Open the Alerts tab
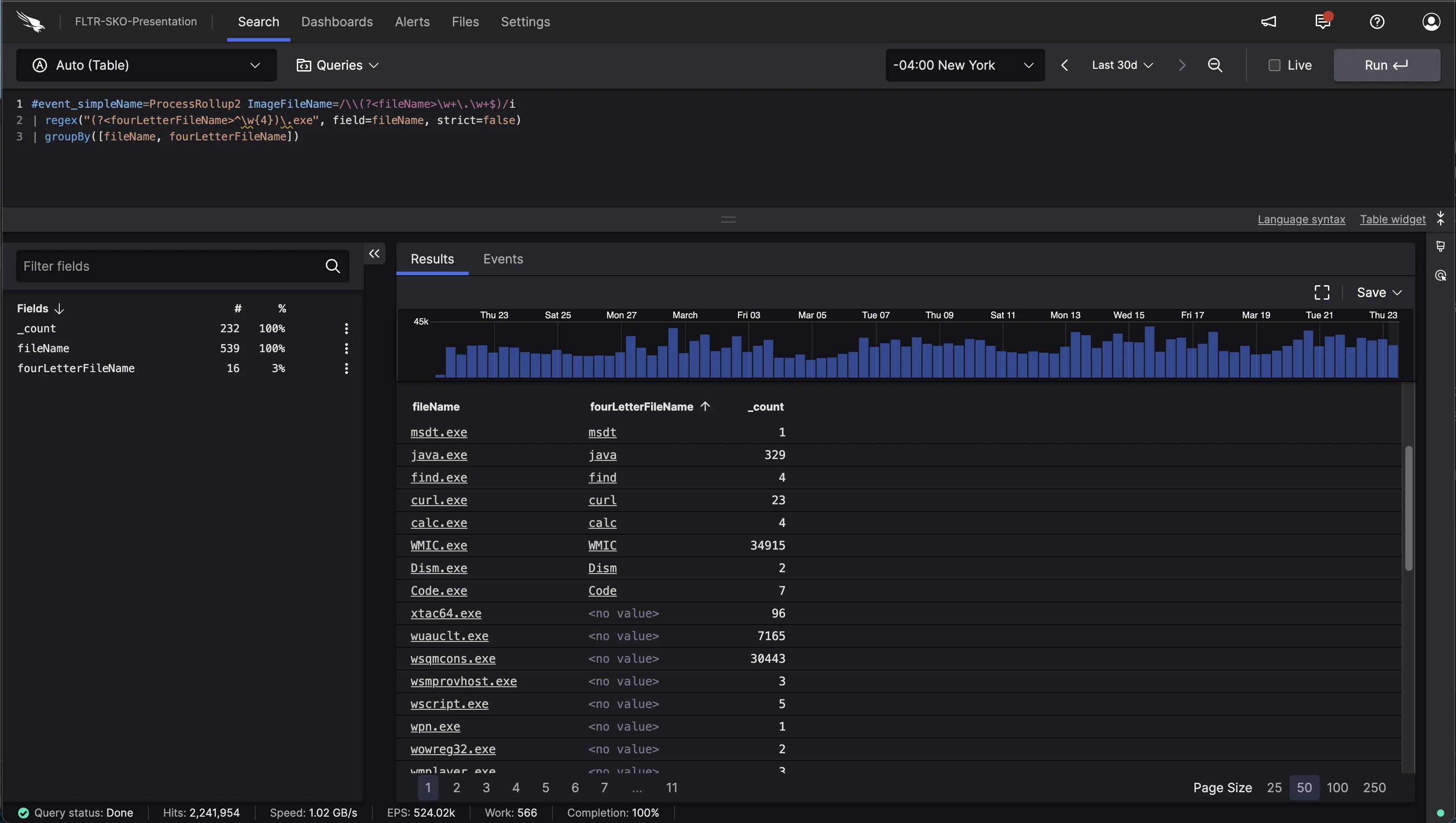 click(412, 21)
